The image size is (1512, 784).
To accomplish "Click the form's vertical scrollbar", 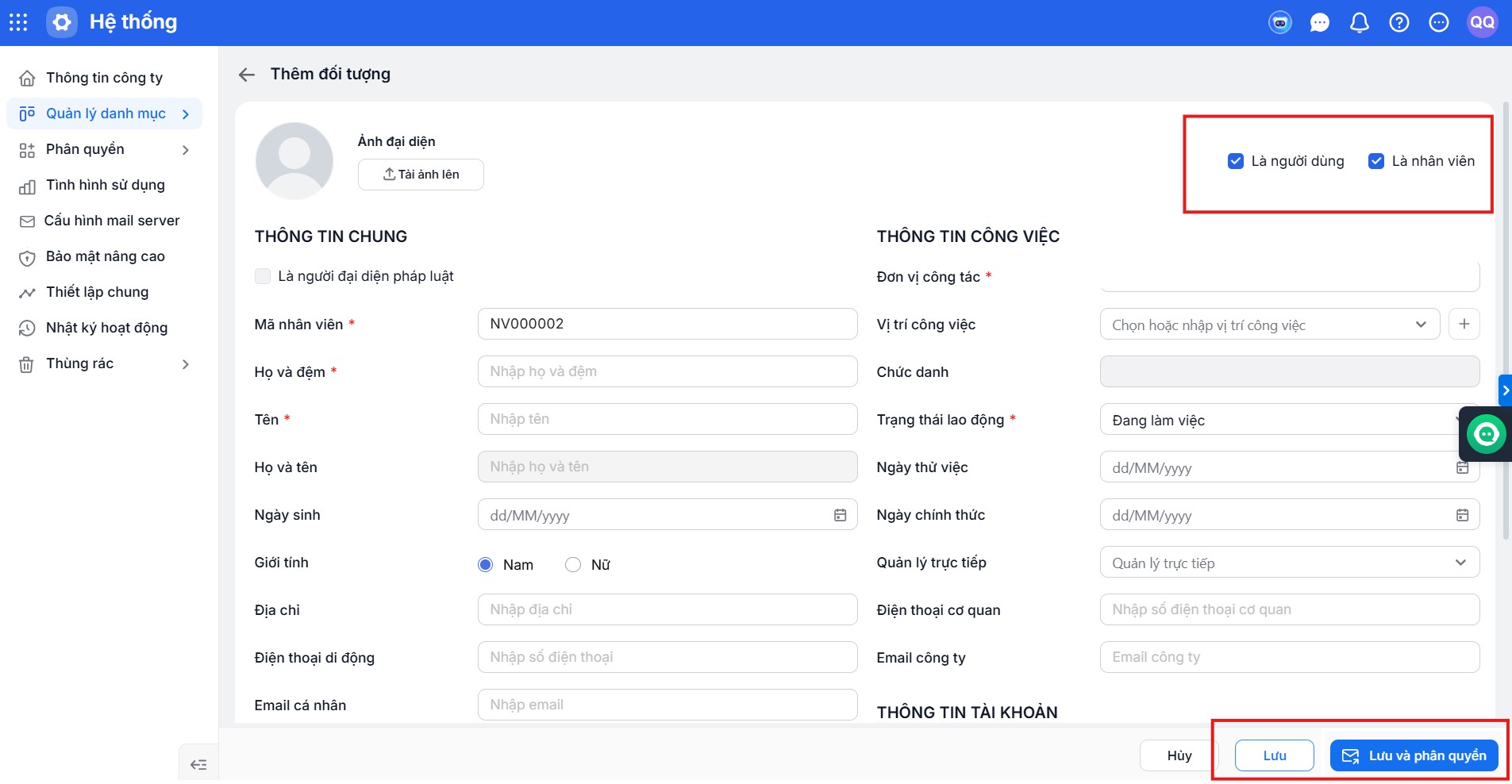I will pyautogui.click(x=1506, y=321).
